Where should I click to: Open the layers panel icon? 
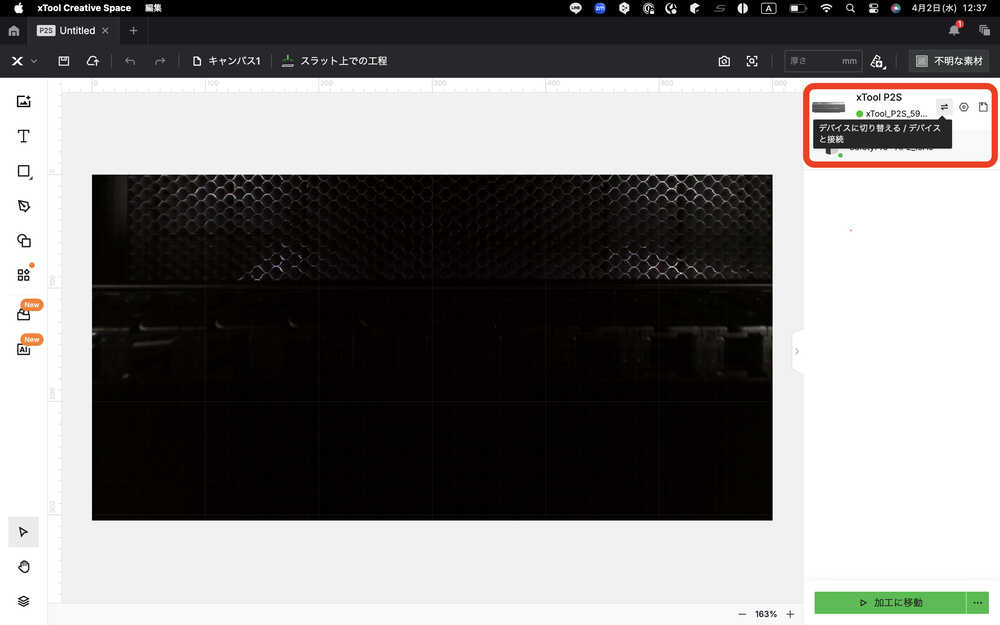(x=24, y=601)
